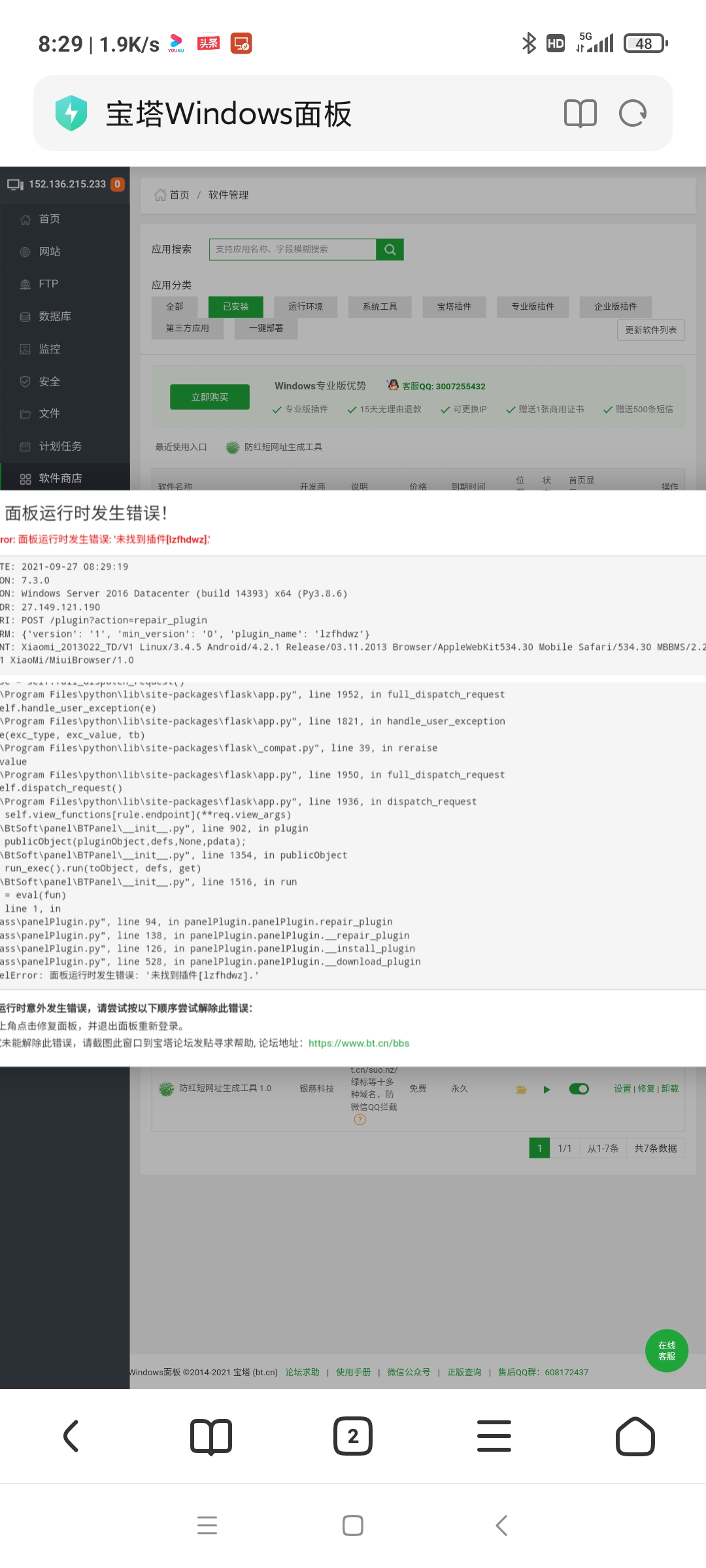
Task: Open the tabs switcher showing 2
Action: pyautogui.click(x=353, y=1436)
